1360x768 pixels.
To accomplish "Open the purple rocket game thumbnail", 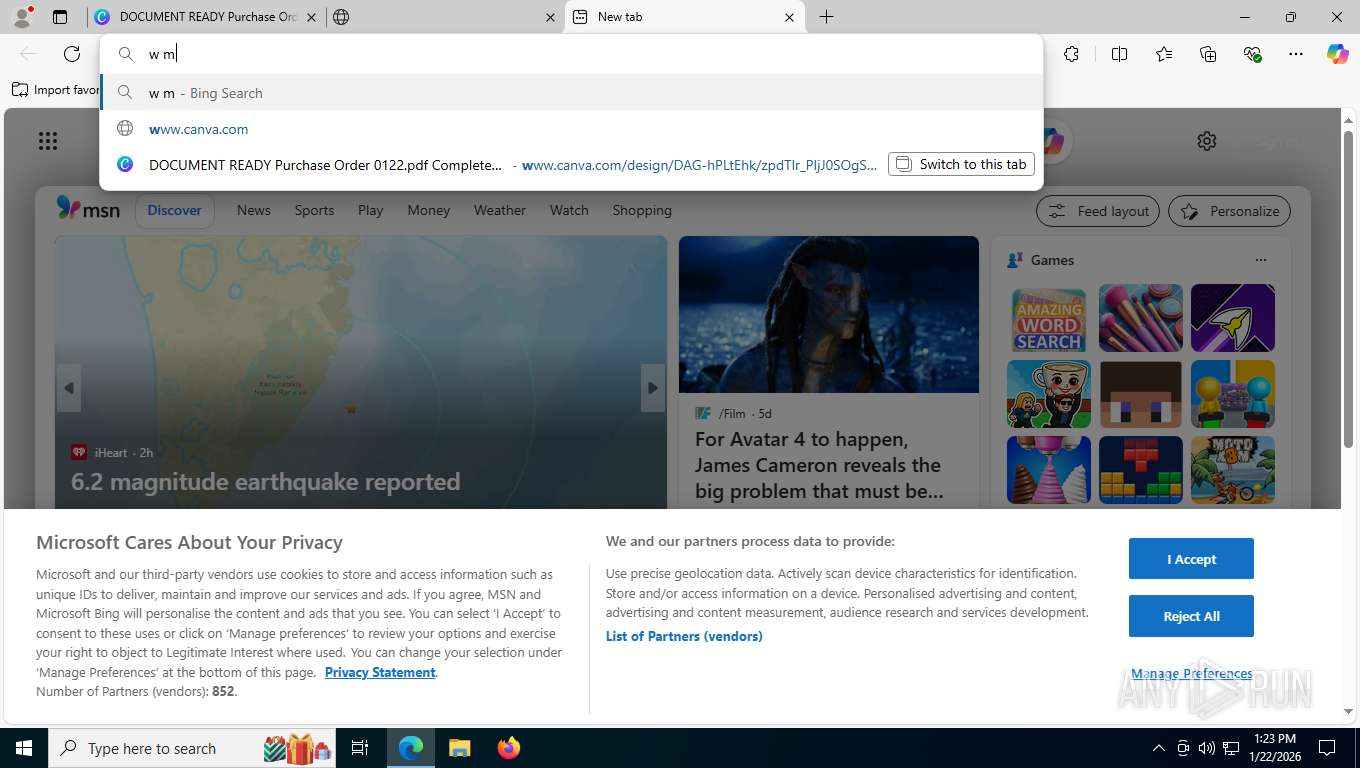I will [x=1233, y=318].
